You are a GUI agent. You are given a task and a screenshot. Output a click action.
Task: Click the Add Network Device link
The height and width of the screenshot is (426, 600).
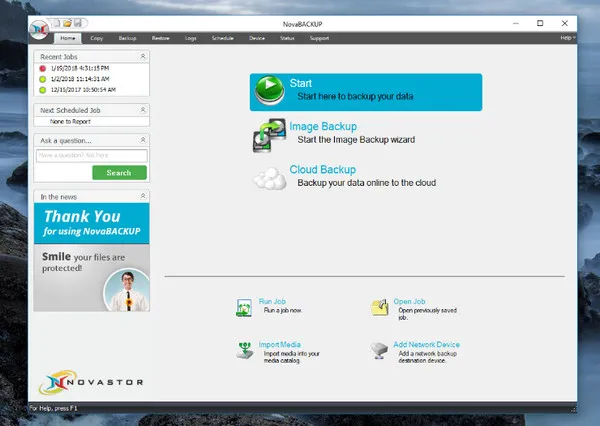(427, 344)
